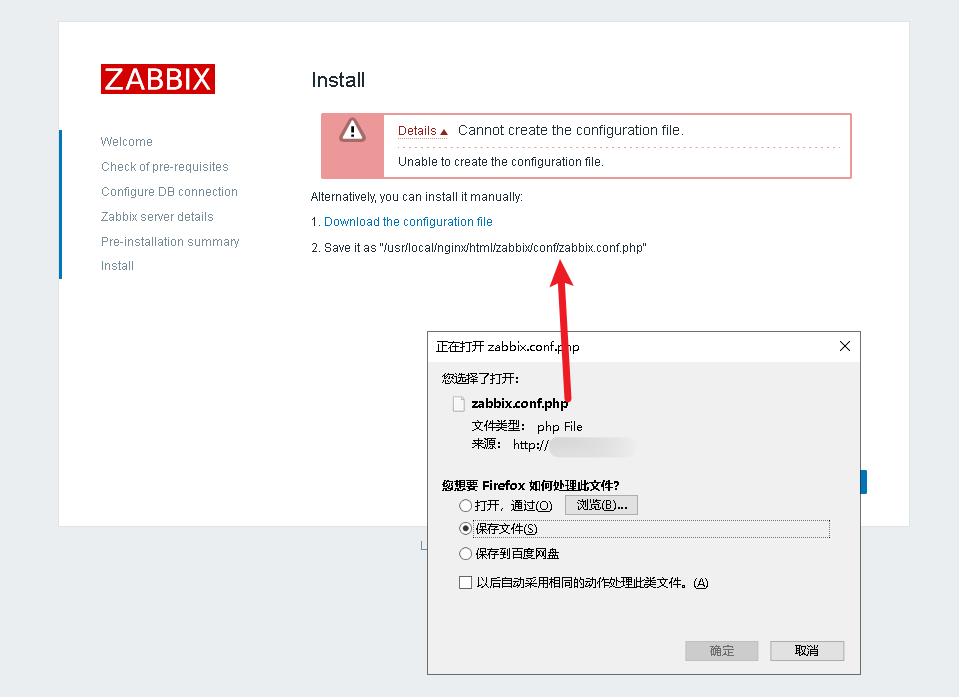Click the save path '/usr/local/nginx/html/zabbix/conf/zabbix.conf.php' text
Image resolution: width=959 pixels, height=697 pixels.
click(x=513, y=248)
